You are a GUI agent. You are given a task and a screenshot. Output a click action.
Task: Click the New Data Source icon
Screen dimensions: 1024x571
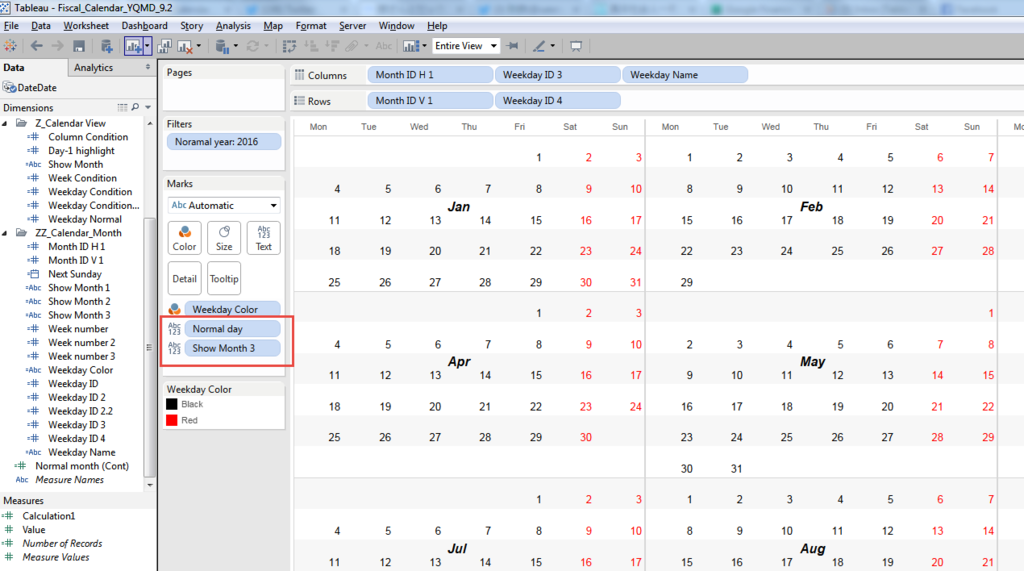pyautogui.click(x=106, y=46)
